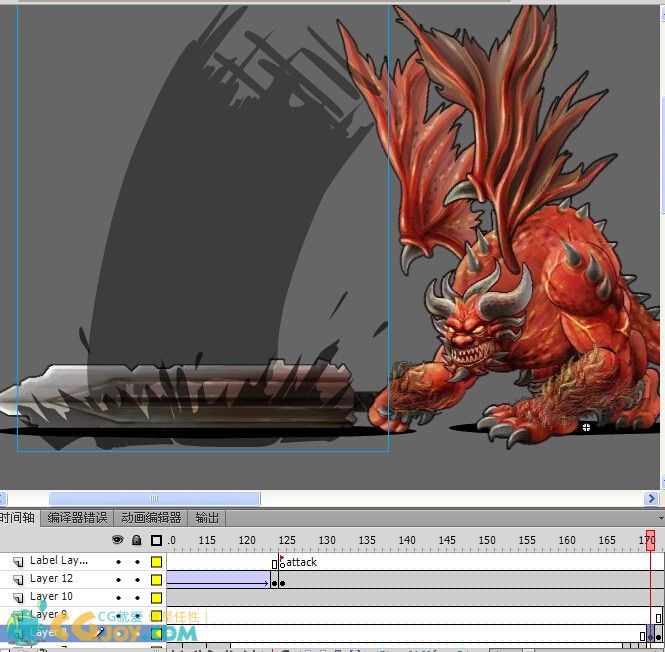Select the Layer 10 row
Viewport: 665px width, 652px height.
[83, 597]
